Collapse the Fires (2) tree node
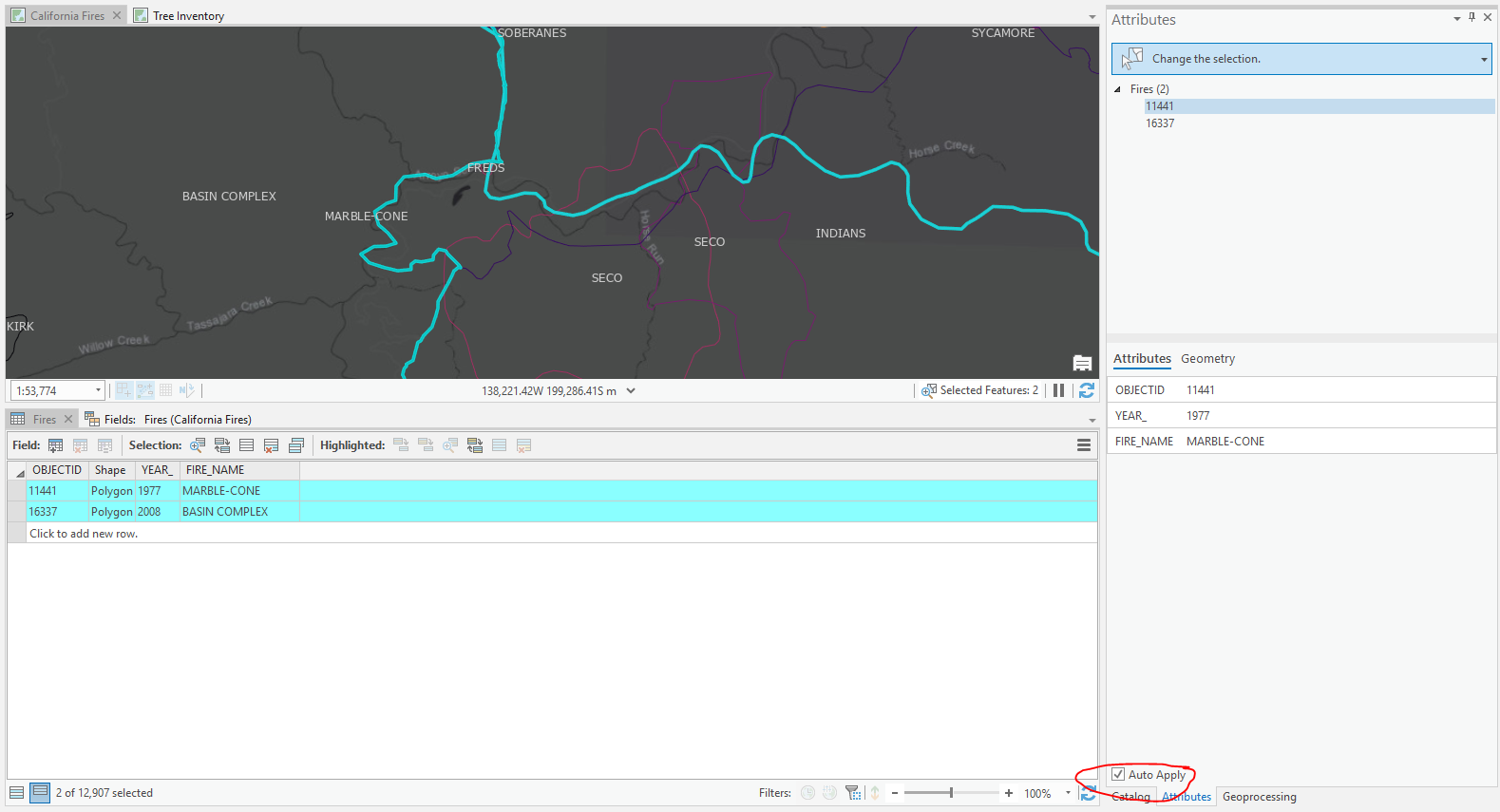The height and width of the screenshot is (812, 1500). (x=1118, y=89)
